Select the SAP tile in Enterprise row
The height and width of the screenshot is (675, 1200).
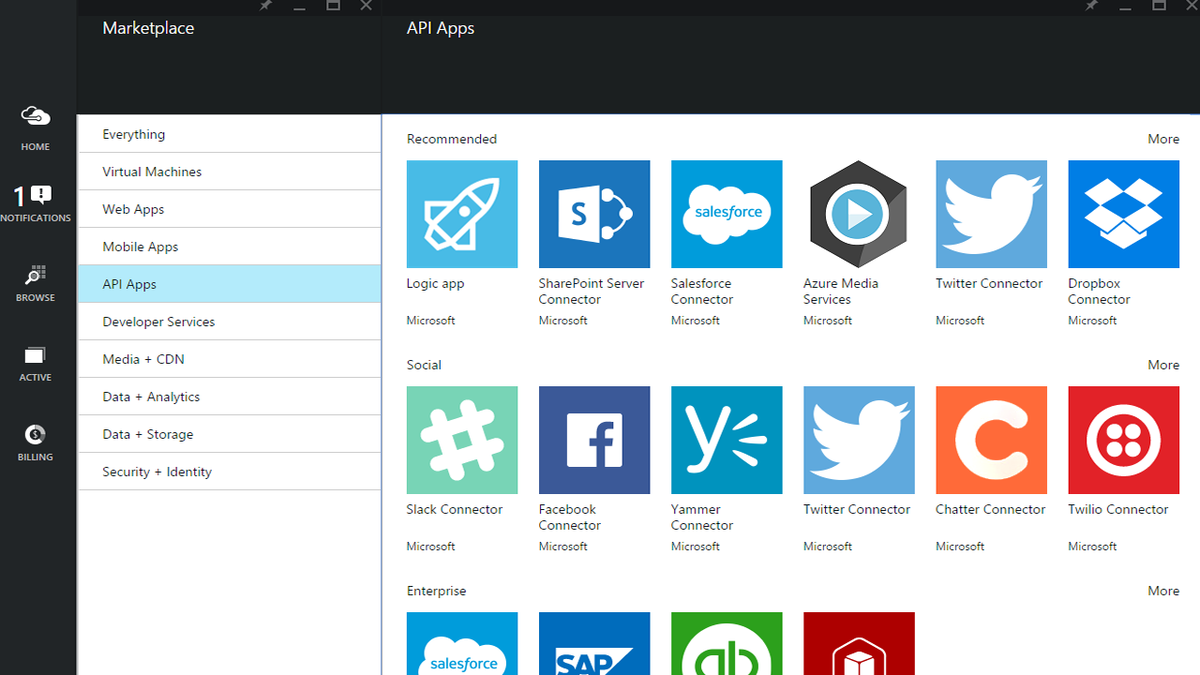pos(594,644)
